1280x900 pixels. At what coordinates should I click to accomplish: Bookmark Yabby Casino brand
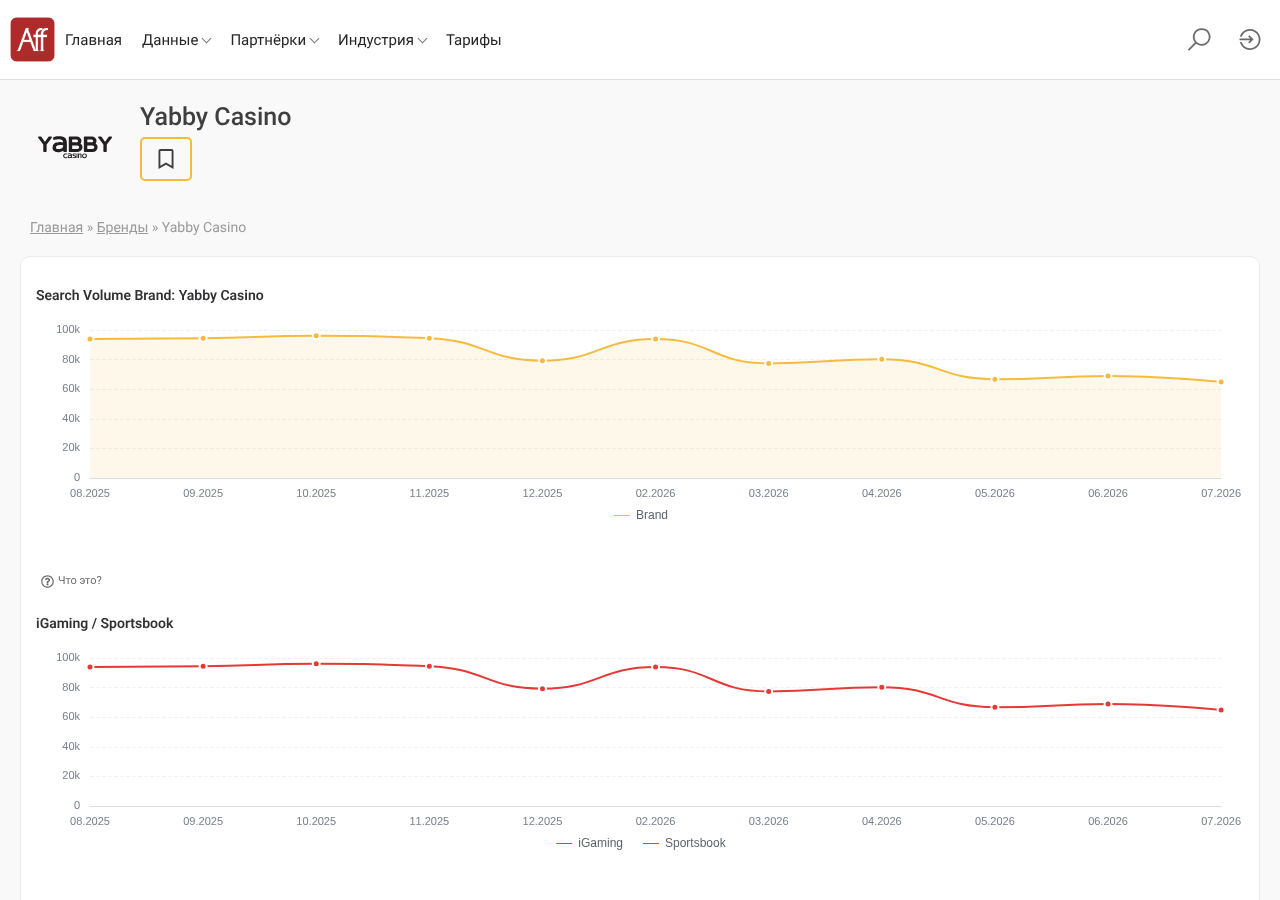166,159
